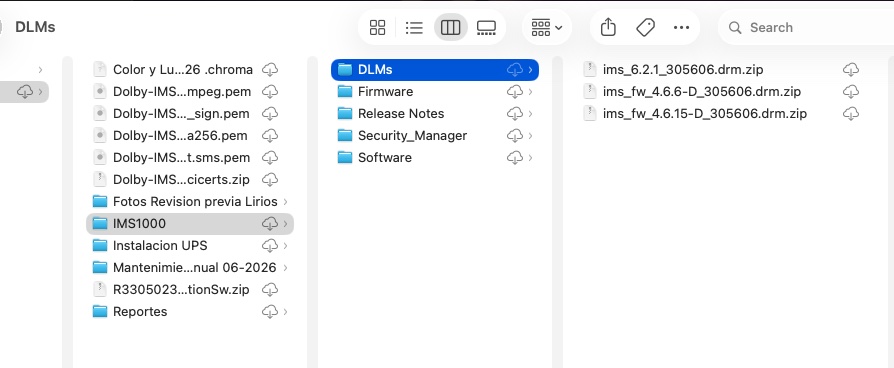The image size is (894, 368).
Task: Download ims_6.2.1_305606.drm.zip via cloud icon
Action: [x=851, y=70]
